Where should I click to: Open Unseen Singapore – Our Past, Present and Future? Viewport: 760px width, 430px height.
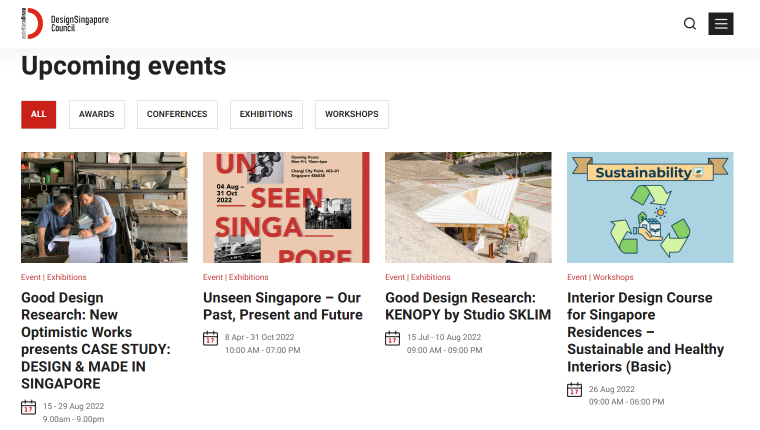283,306
